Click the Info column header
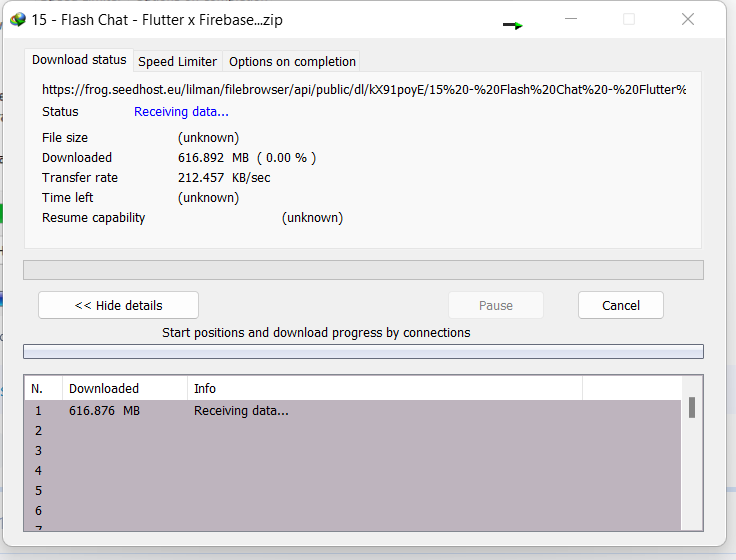This screenshot has width=736, height=560. coord(385,388)
